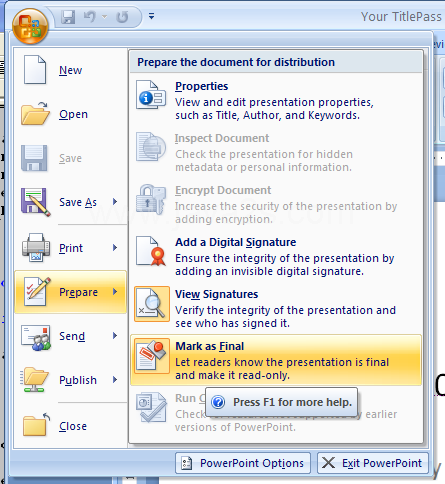Click the Save As disk-with-pencil icon
Image resolution: width=445 pixels, height=484 pixels.
[x=35, y=202]
